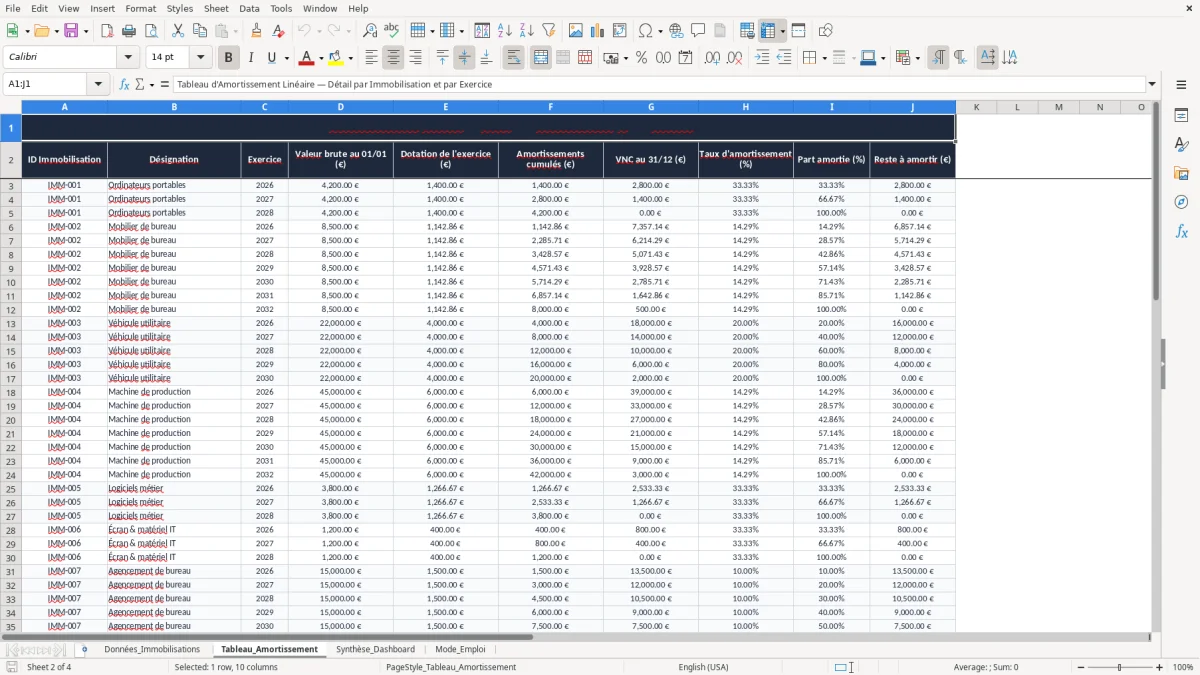
Task: Toggle Italic formatting
Action: coord(250,58)
